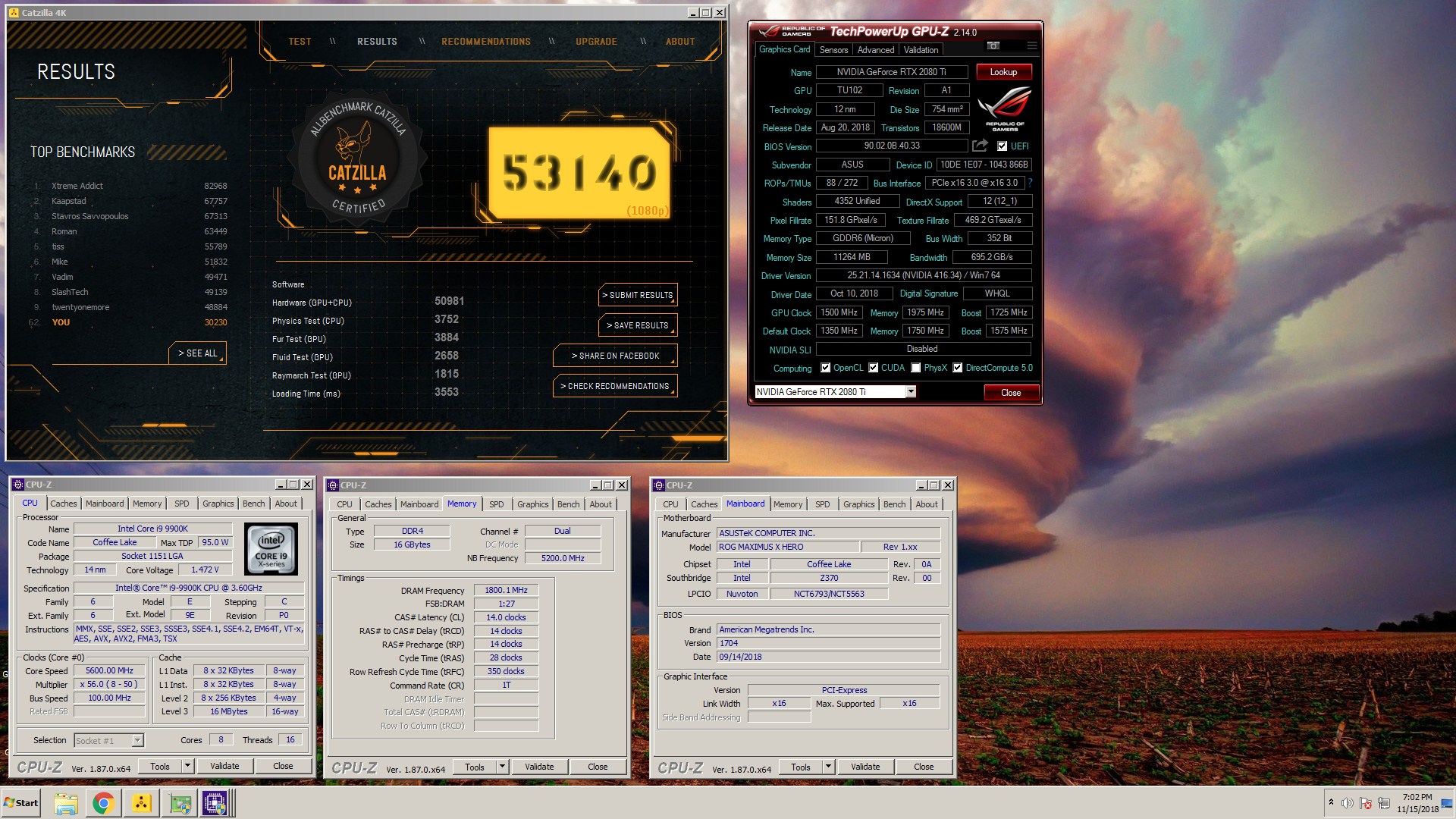Click CHECK RECOMMENDATIONS
This screenshot has width=1456, height=819.
pos(615,386)
